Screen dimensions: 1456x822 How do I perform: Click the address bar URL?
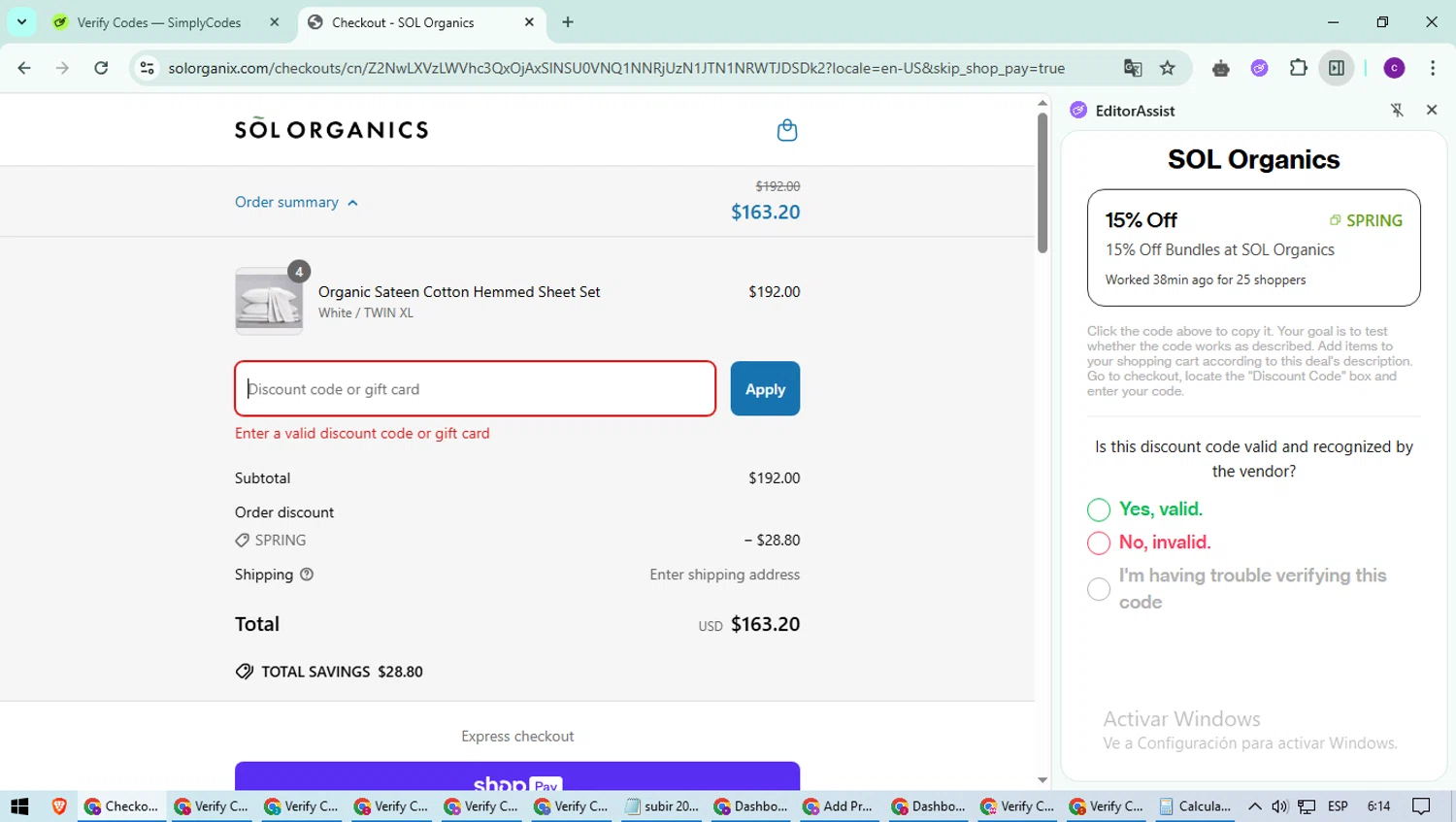click(x=616, y=68)
